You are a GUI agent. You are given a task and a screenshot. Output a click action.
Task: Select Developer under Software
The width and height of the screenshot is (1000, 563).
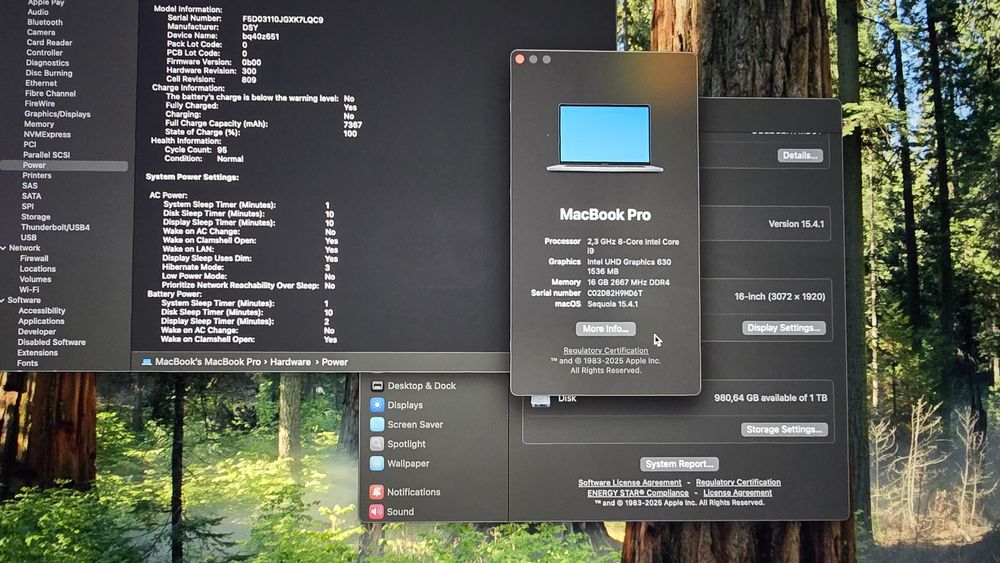[x=37, y=332]
